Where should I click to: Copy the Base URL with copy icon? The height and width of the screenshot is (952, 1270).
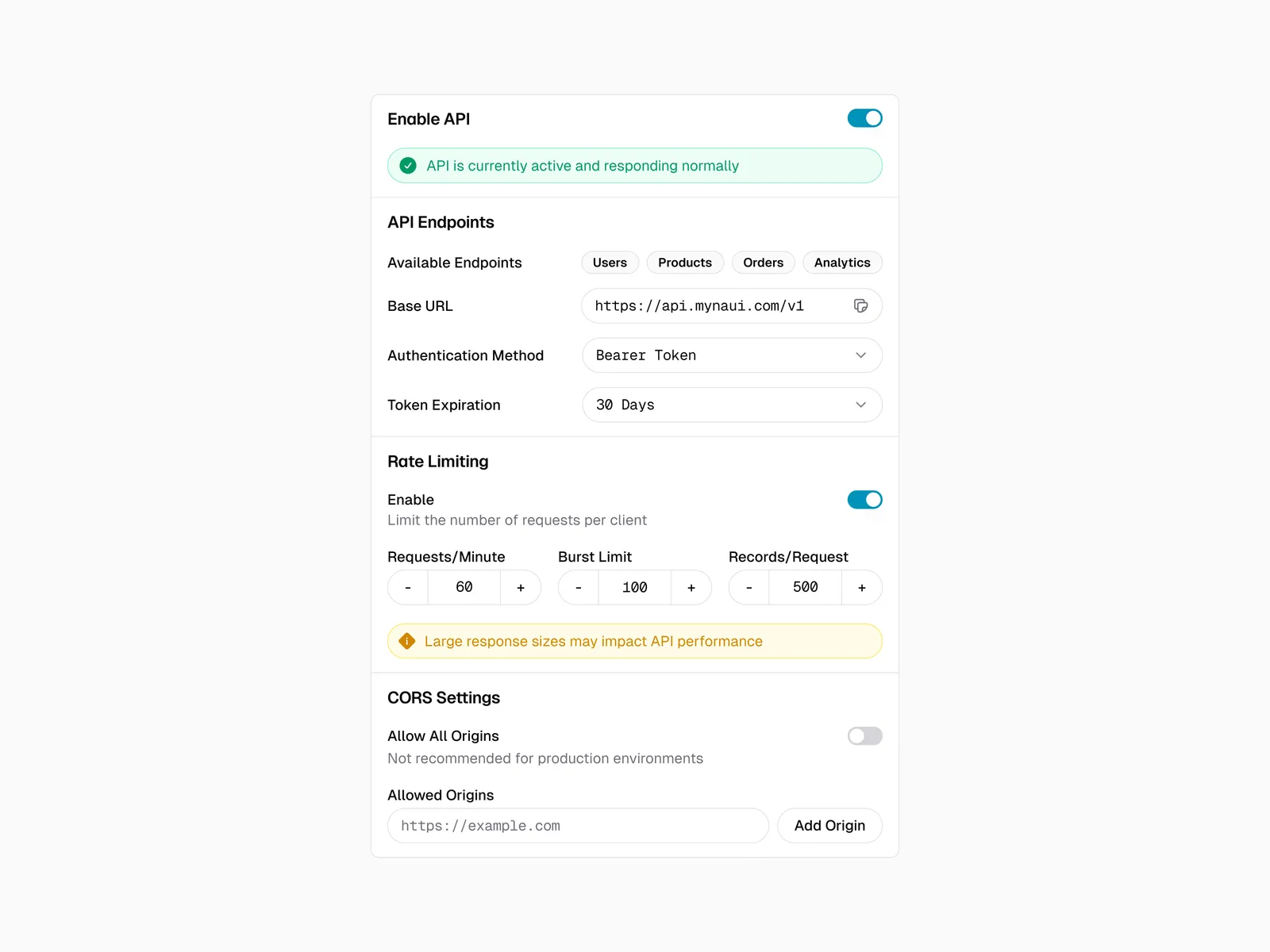(x=860, y=306)
